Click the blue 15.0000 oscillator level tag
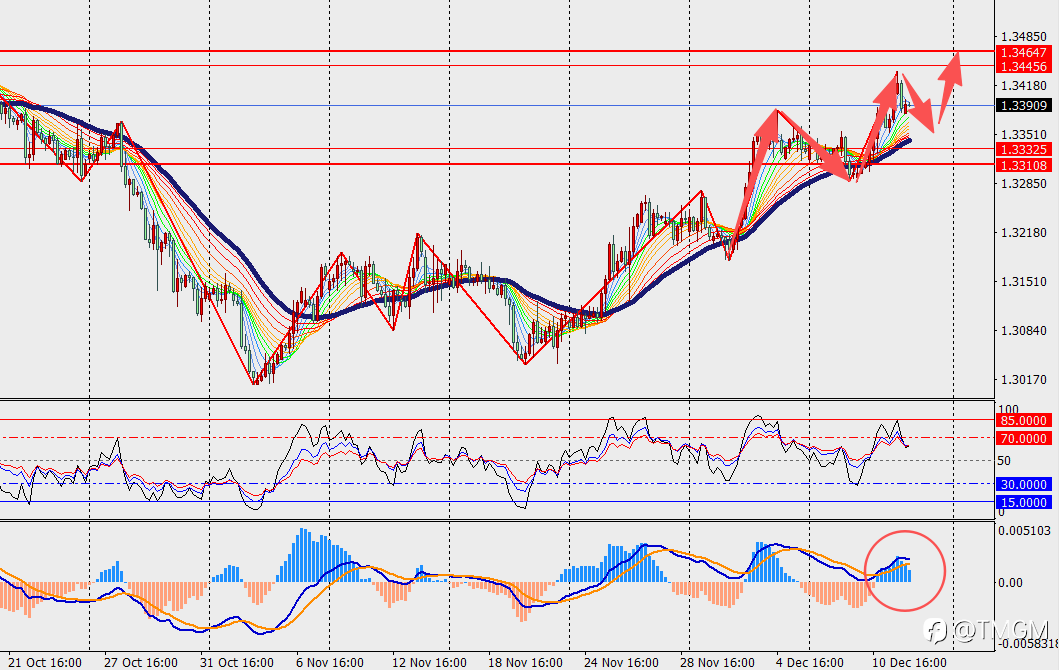The image size is (1059, 670). 1024,502
